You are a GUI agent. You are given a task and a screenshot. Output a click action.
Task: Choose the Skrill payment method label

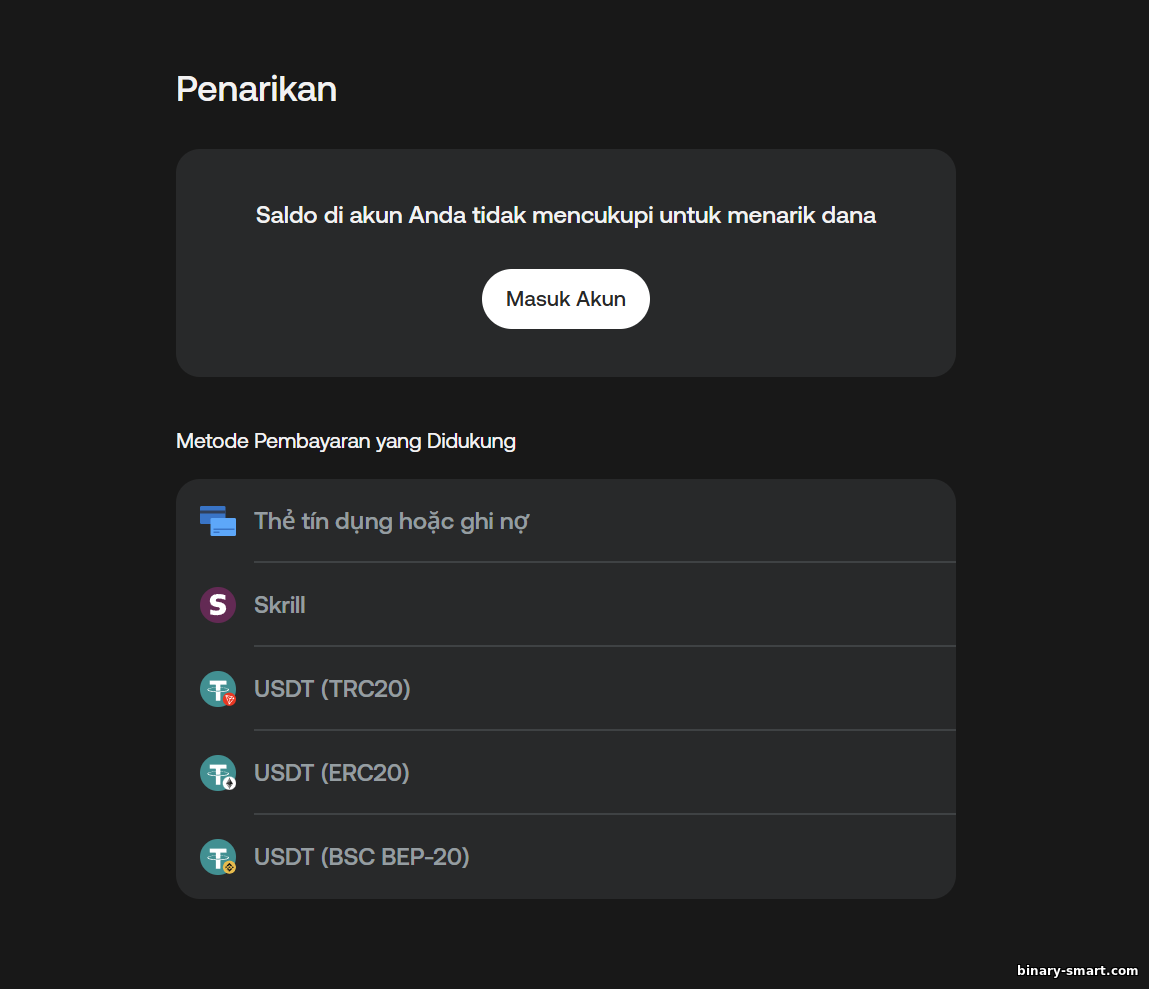coord(280,605)
